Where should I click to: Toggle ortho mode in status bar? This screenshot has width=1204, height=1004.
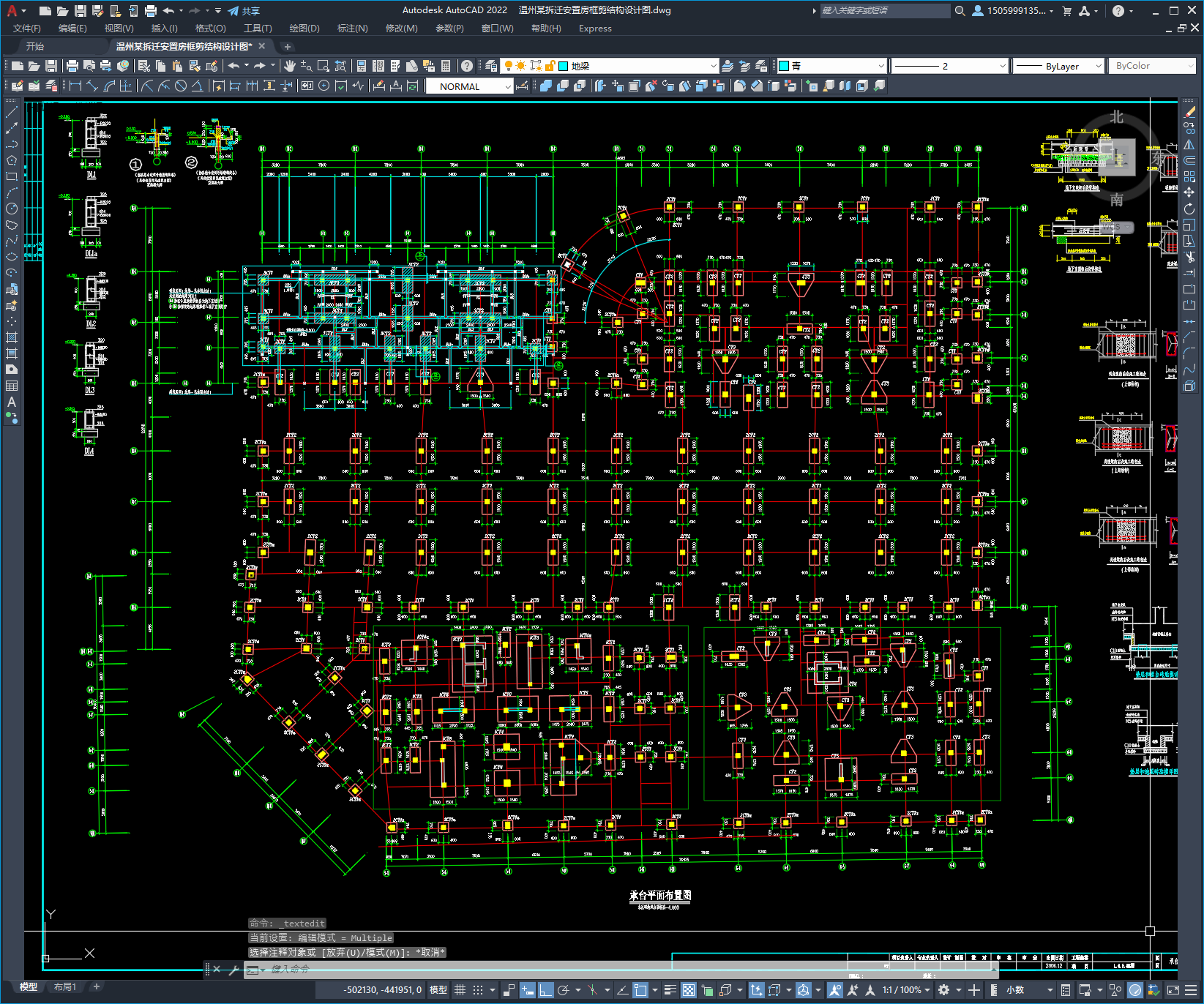(546, 990)
